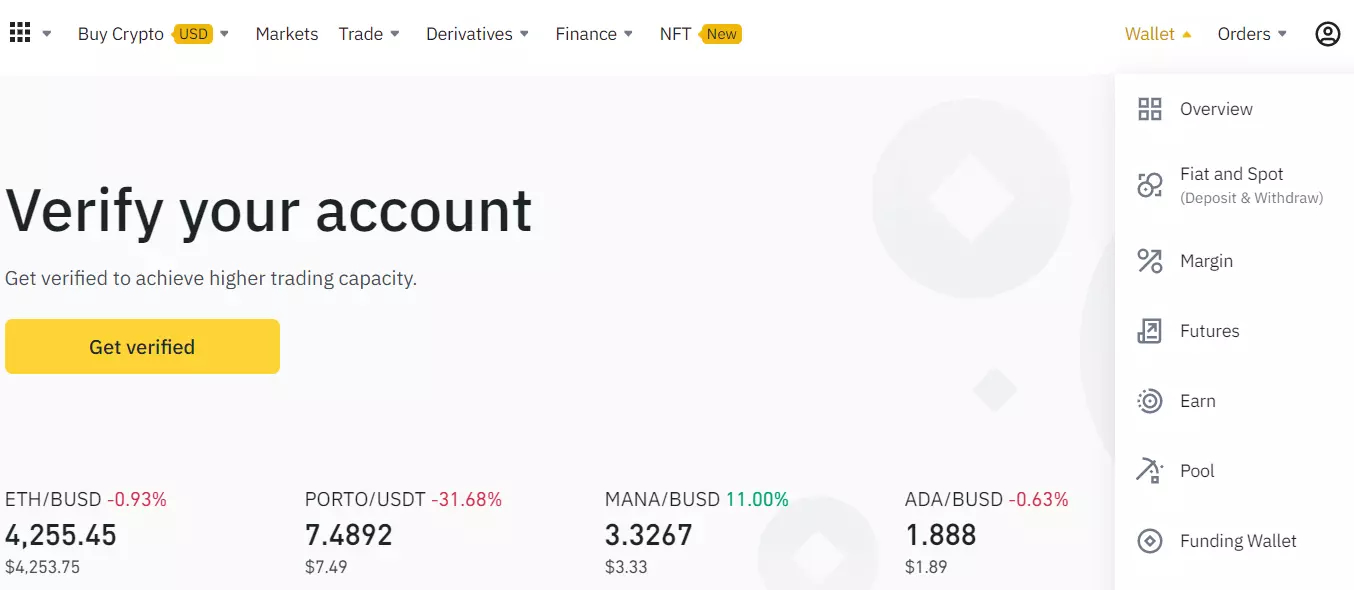Expand the Buy Crypto dropdown arrow
The width and height of the screenshot is (1354, 590).
(225, 34)
